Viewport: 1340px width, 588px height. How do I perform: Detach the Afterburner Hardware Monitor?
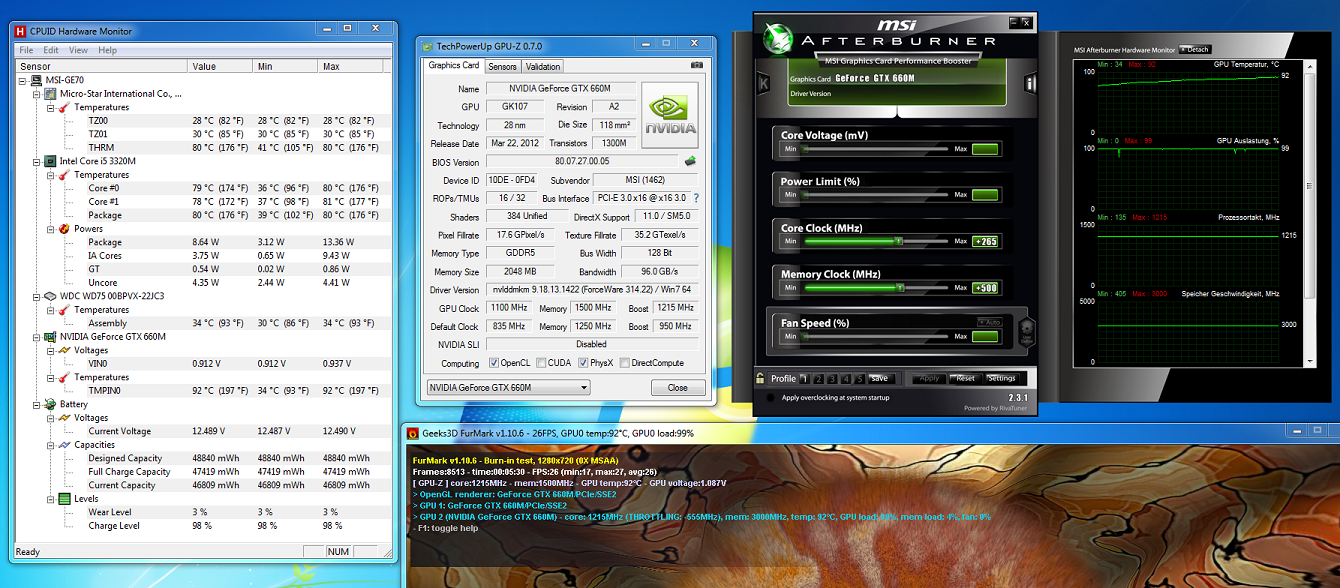pos(1195,49)
